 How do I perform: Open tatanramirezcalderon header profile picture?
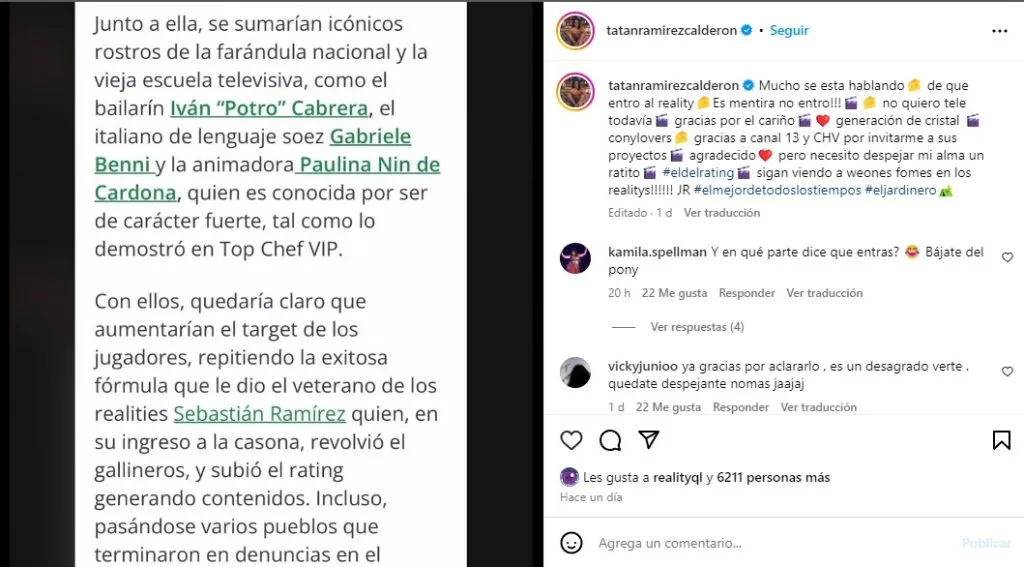(575, 30)
